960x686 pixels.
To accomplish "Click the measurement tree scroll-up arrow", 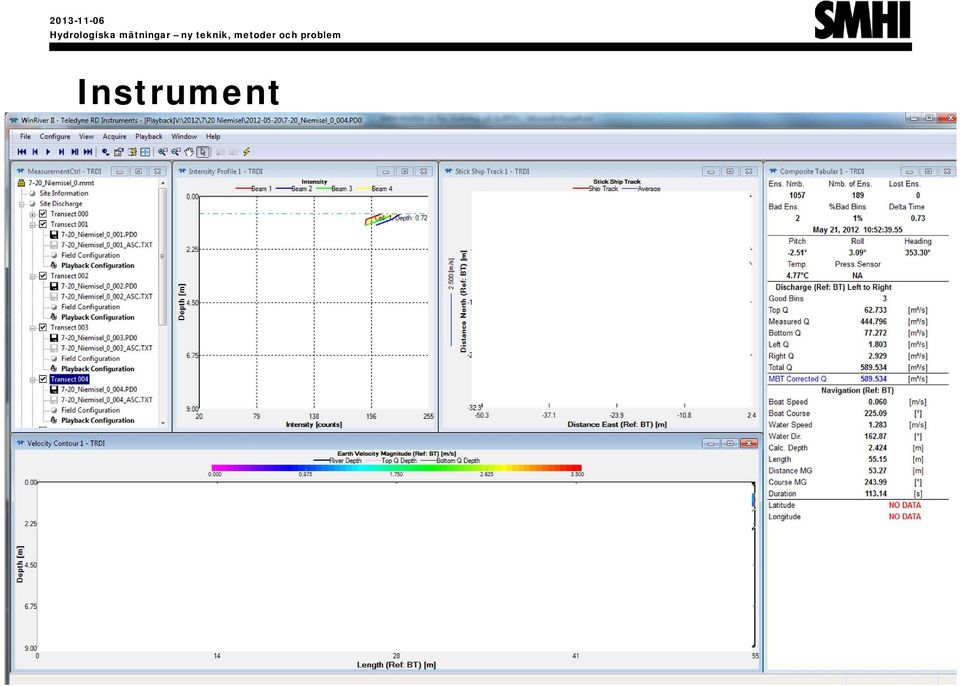I will tap(163, 183).
